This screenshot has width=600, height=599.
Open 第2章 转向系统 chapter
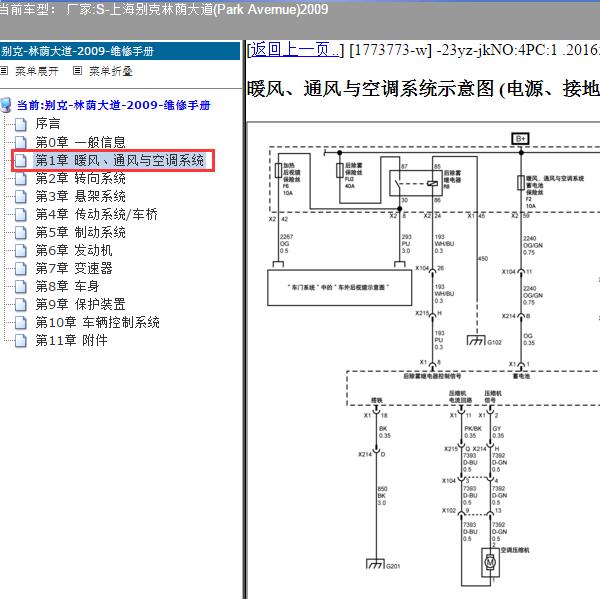click(80, 178)
